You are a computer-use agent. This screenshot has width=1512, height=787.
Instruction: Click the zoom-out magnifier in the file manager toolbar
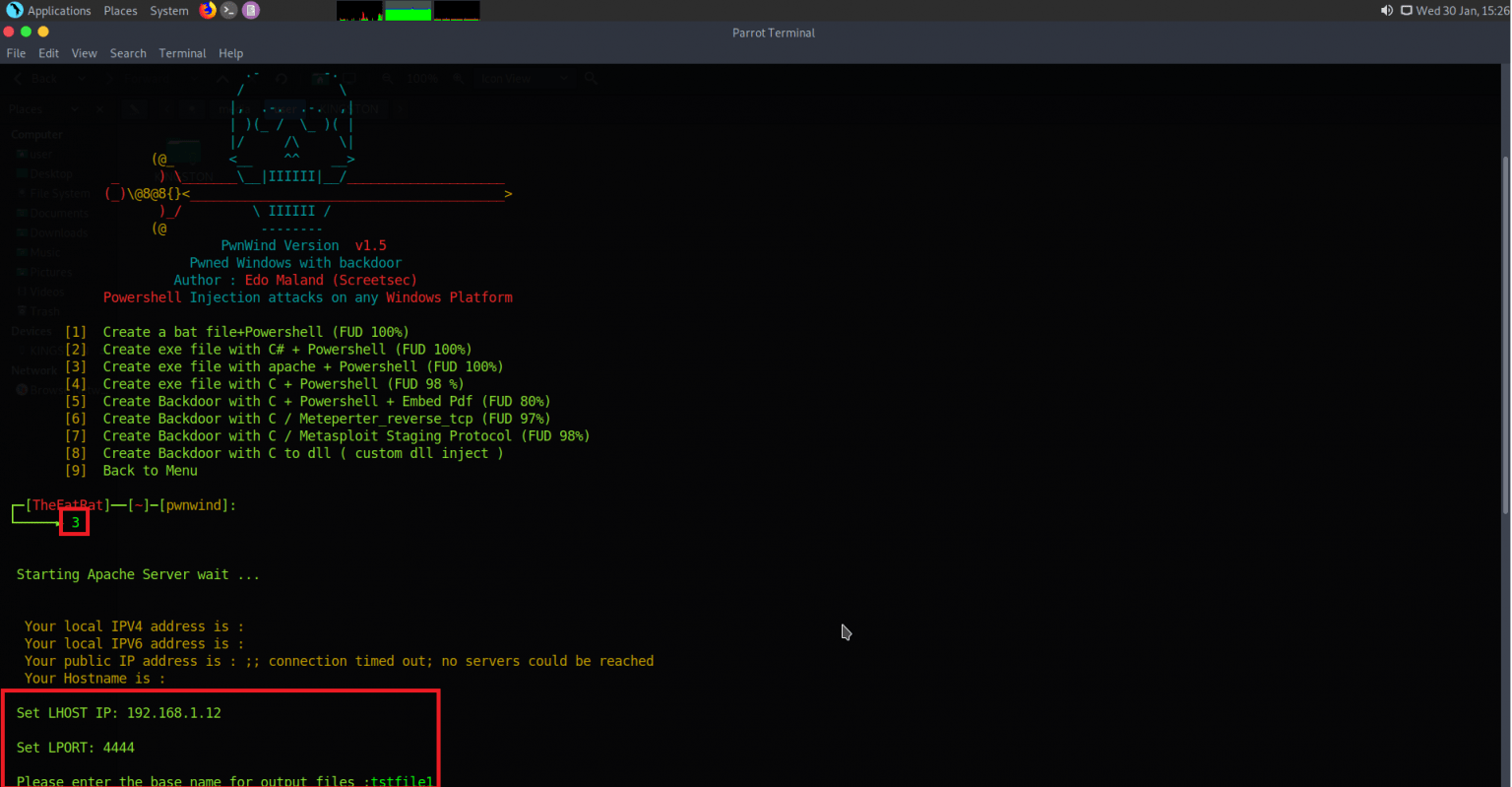tap(386, 79)
